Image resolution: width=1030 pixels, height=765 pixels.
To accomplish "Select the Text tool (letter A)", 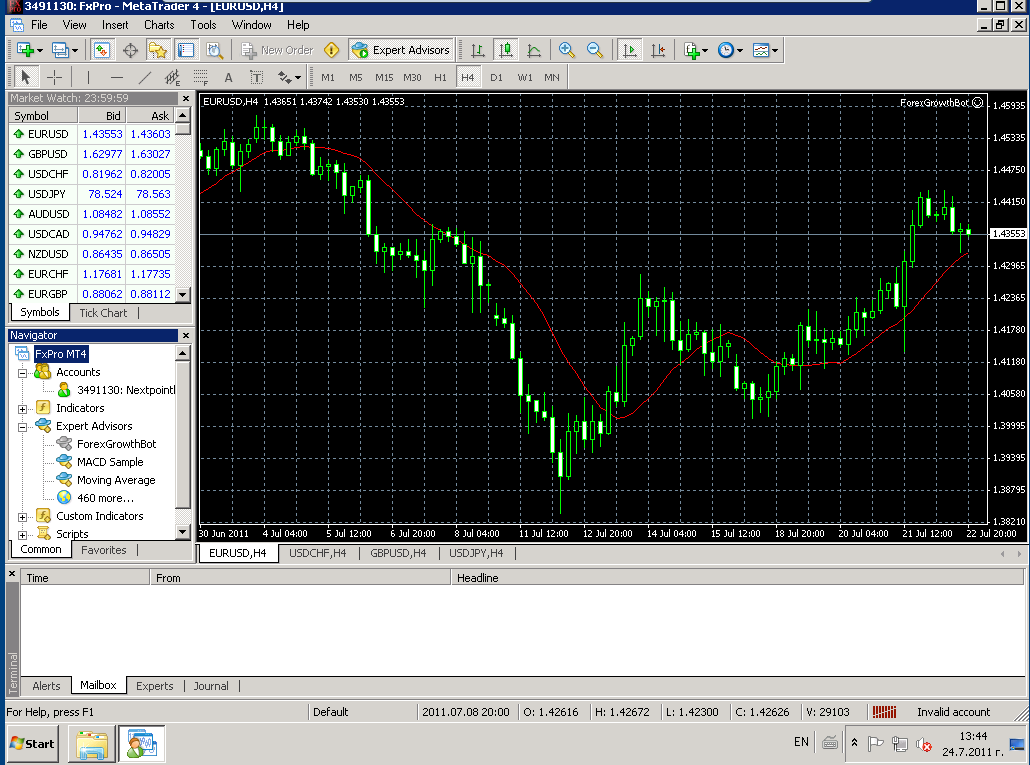I will [228, 77].
